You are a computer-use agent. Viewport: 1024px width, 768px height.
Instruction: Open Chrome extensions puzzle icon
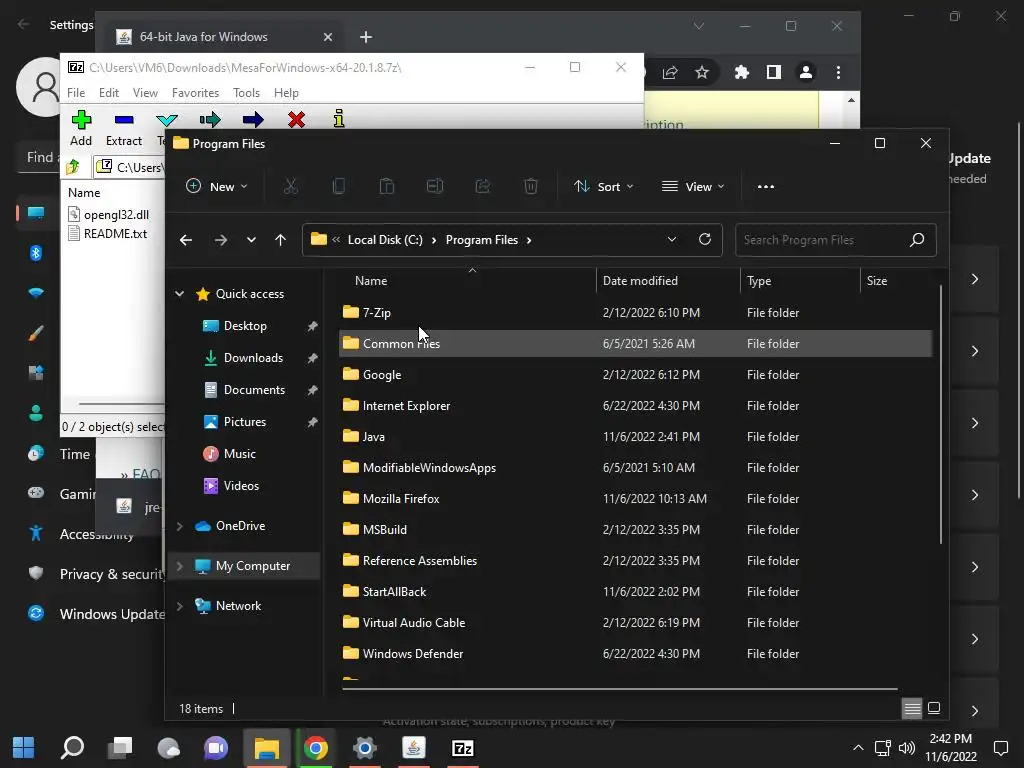(741, 72)
